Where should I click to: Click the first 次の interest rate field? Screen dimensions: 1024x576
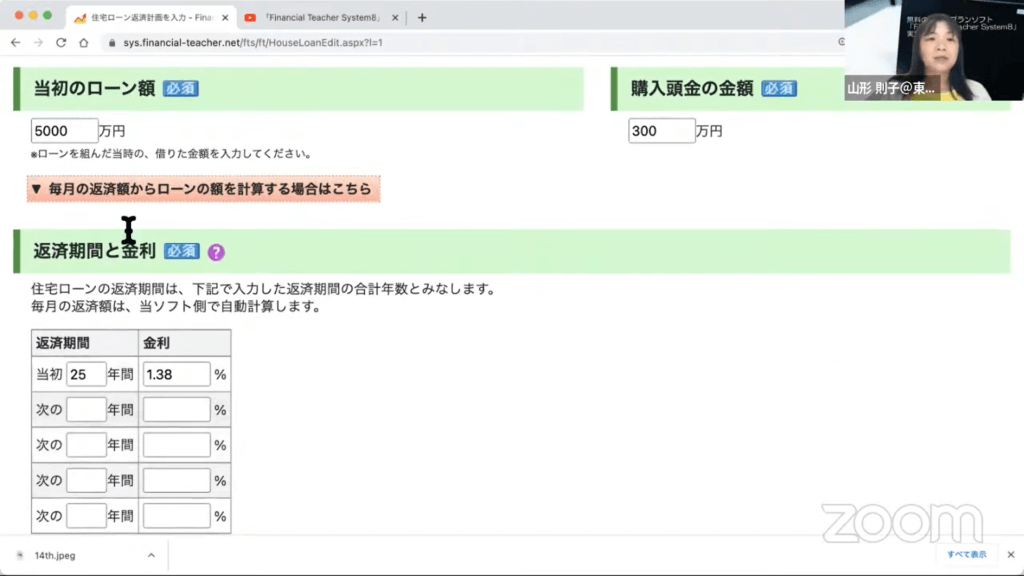[176, 409]
